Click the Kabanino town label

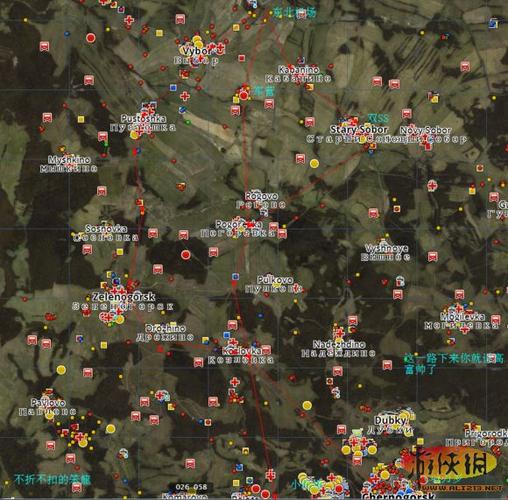[x=298, y=70]
